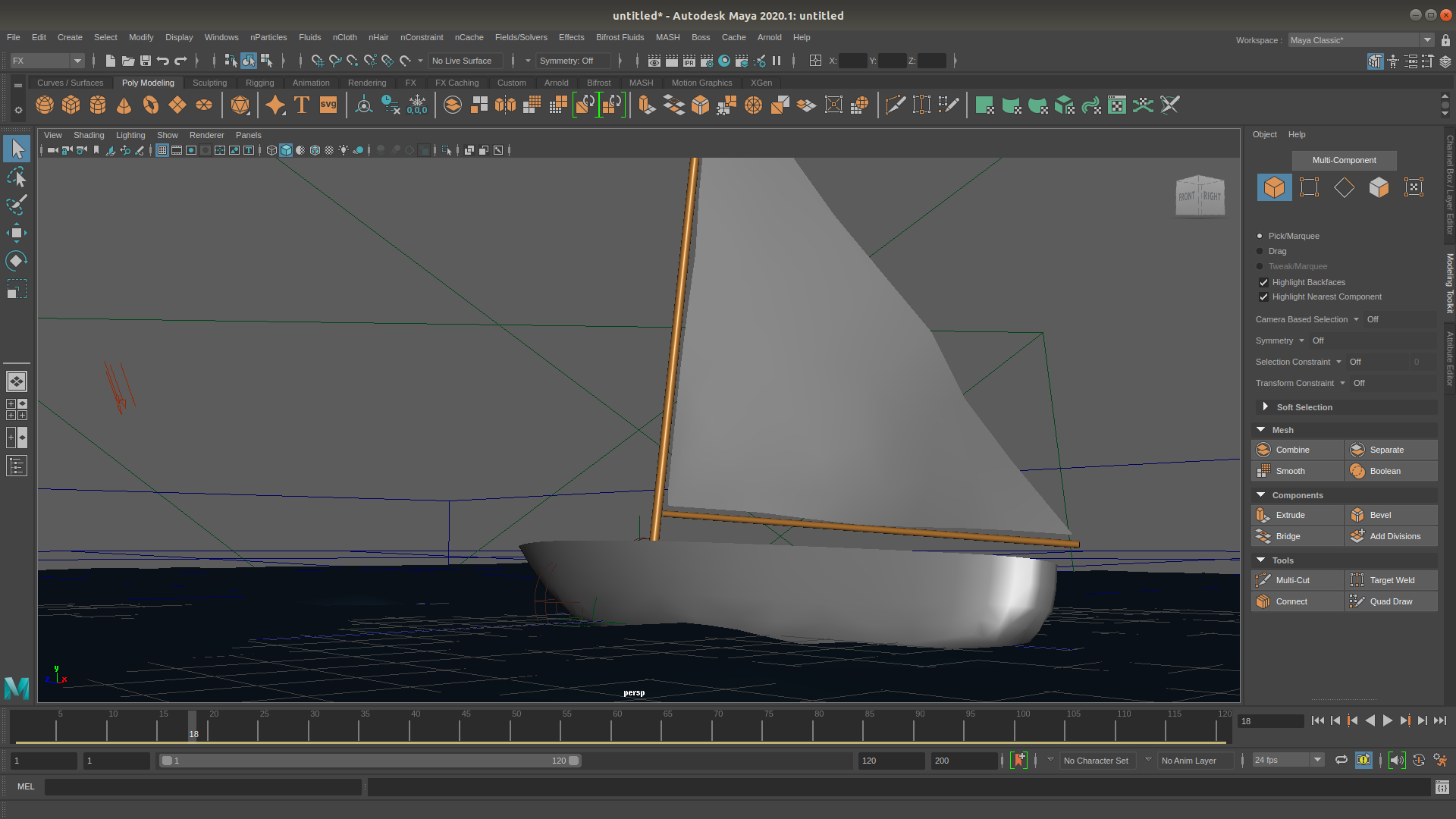The image size is (1456, 819).
Task: Open the 24 fps frame rate dropdown
Action: coord(1288,761)
